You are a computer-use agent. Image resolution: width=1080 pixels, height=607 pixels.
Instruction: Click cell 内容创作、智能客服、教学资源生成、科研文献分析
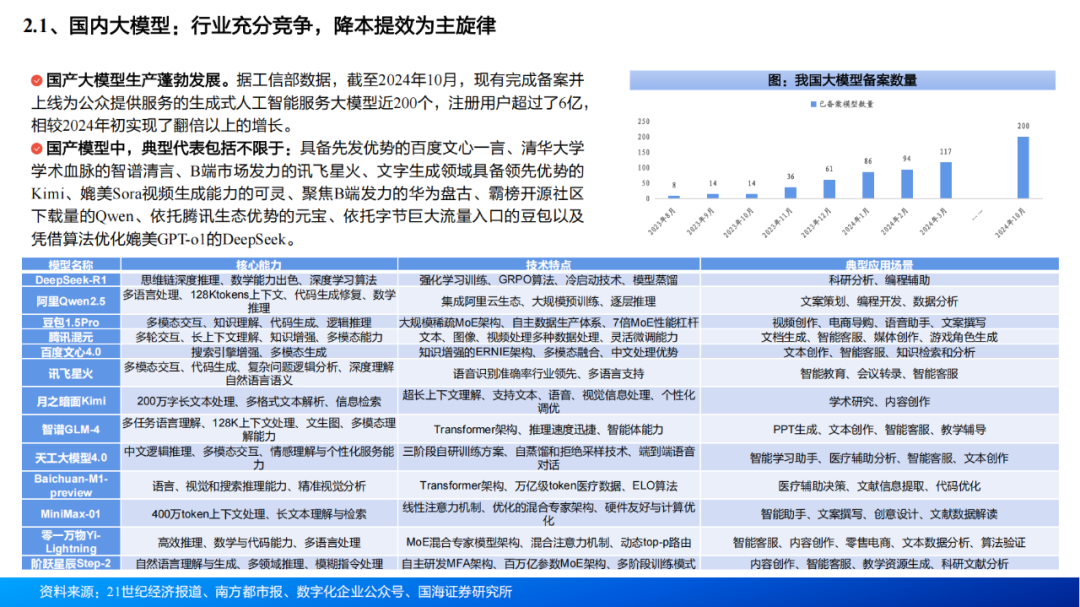click(x=880, y=564)
